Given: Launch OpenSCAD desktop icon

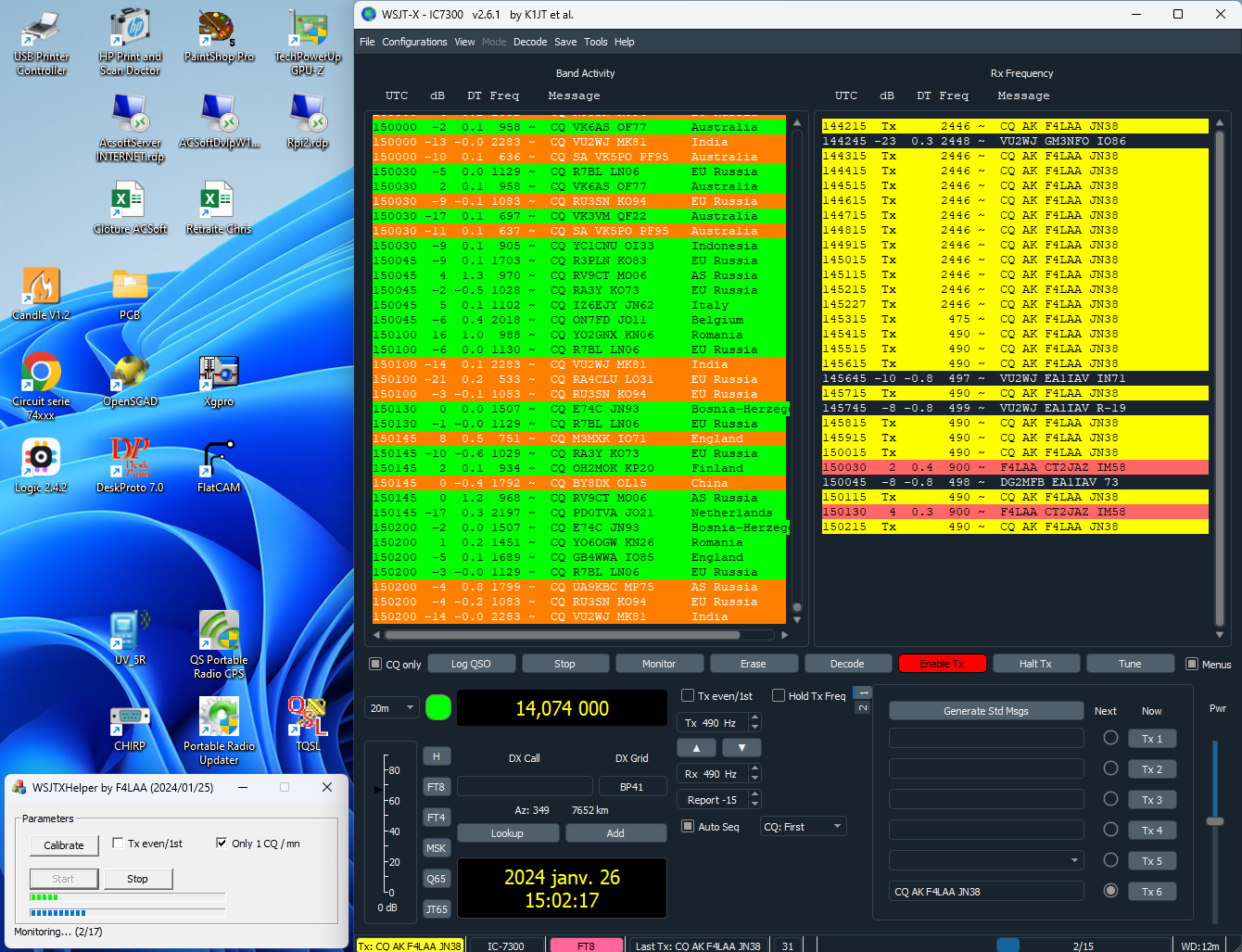Looking at the screenshot, I should (x=130, y=380).
